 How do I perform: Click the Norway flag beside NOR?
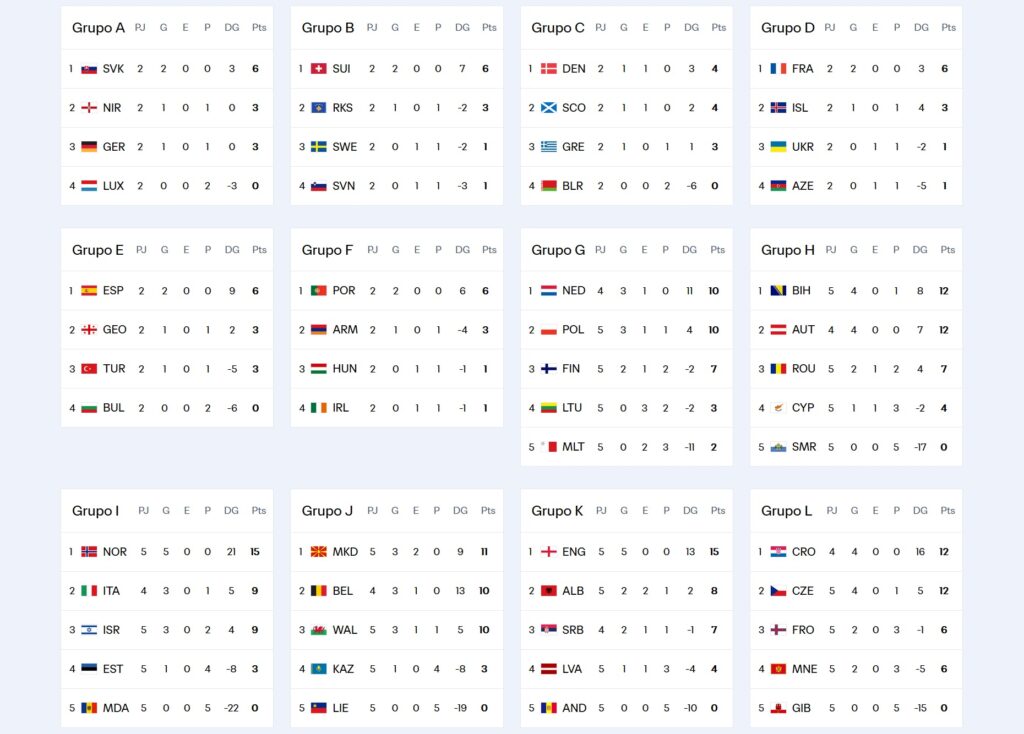click(89, 552)
